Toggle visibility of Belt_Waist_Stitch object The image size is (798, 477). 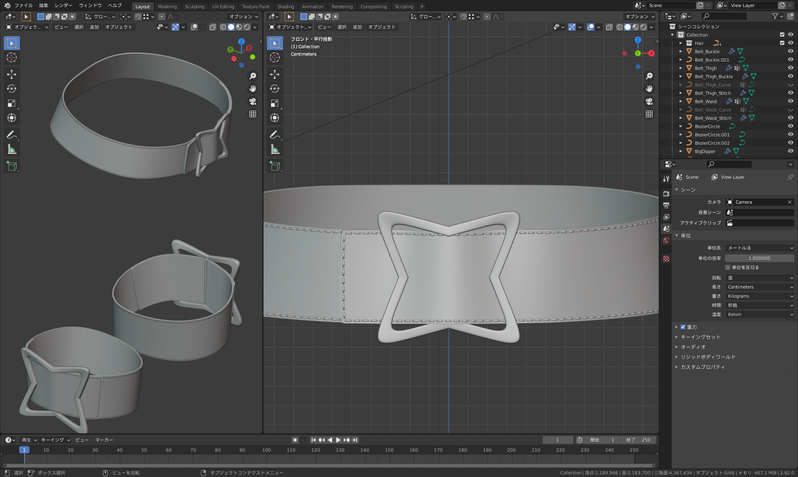(x=790, y=118)
